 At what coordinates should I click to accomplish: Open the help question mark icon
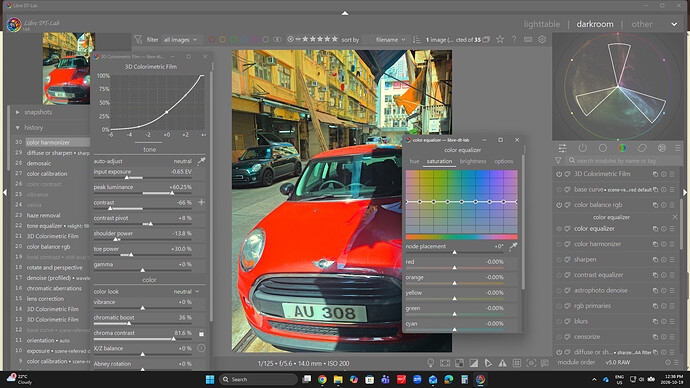(x=514, y=40)
